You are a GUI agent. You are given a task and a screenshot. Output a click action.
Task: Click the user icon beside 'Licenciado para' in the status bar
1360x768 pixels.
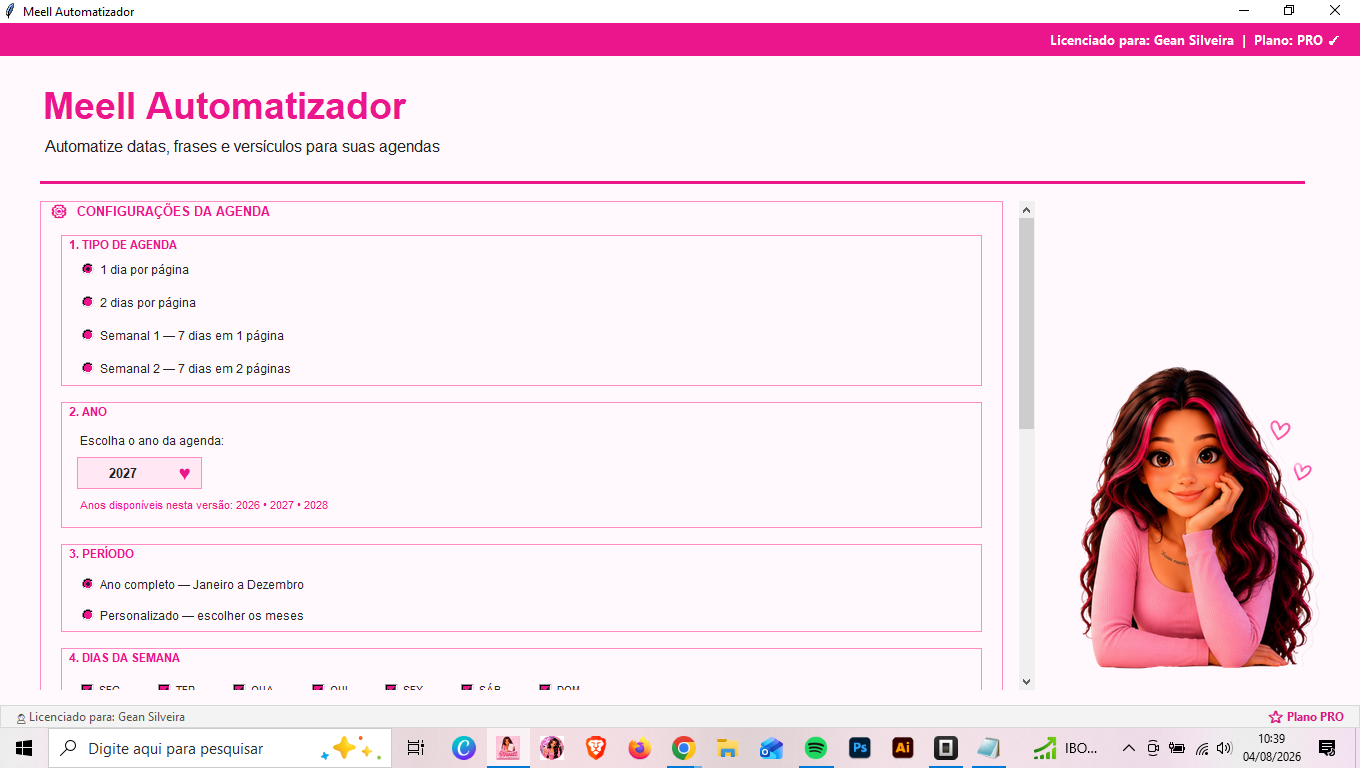(x=21, y=718)
